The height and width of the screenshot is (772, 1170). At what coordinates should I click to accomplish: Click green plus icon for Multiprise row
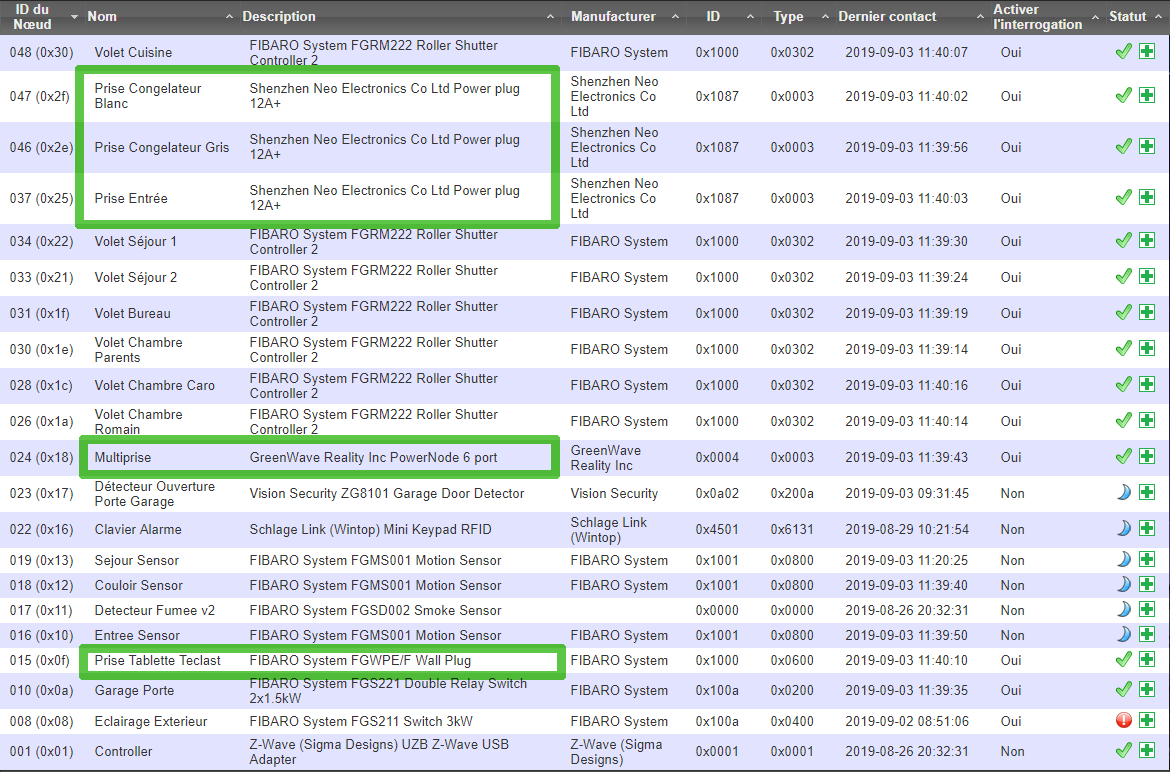coord(1146,457)
